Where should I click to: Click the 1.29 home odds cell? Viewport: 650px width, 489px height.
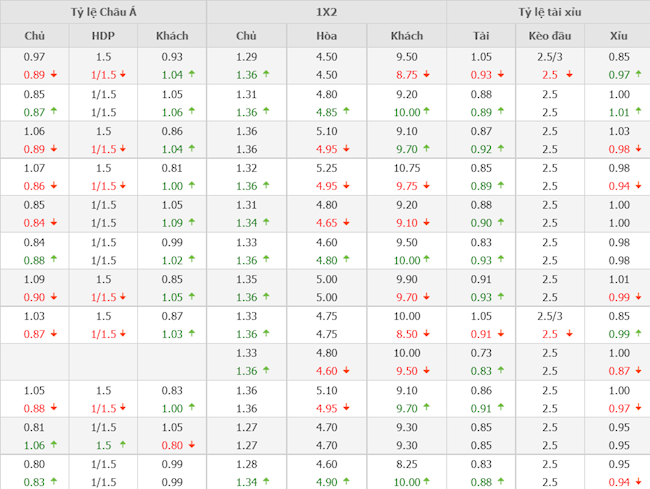tap(246, 57)
